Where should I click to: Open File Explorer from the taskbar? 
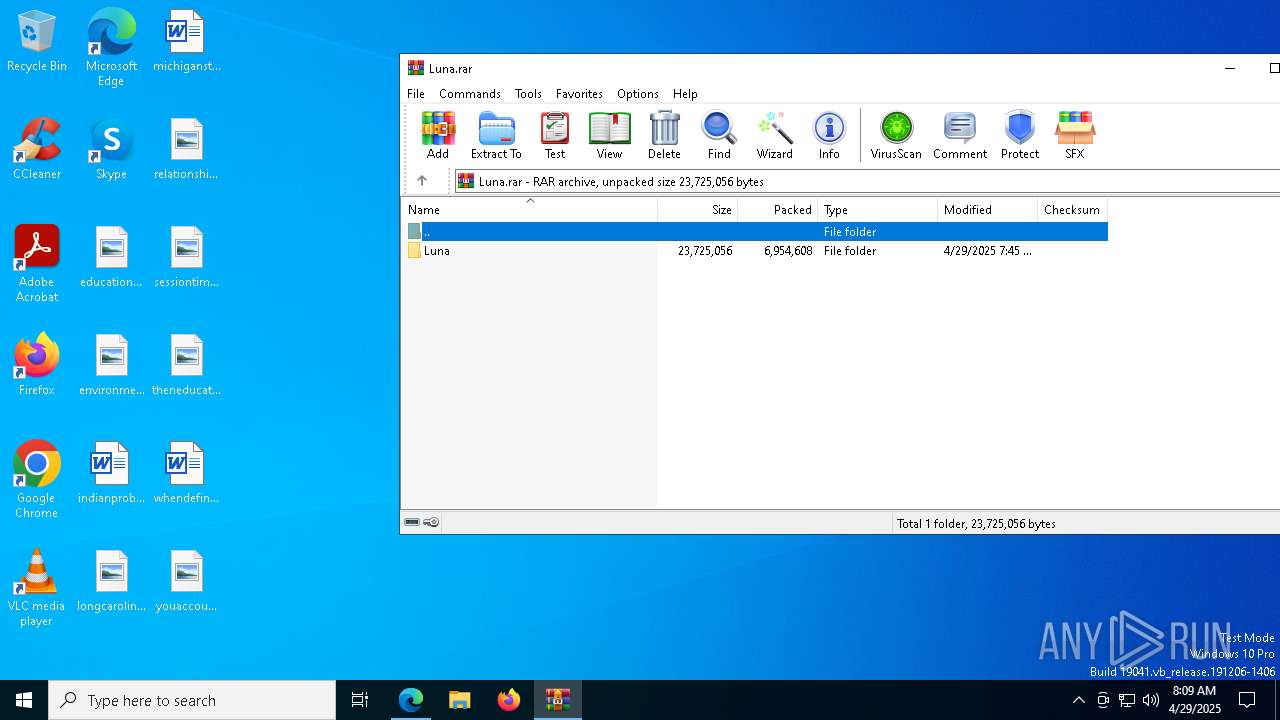pyautogui.click(x=460, y=700)
